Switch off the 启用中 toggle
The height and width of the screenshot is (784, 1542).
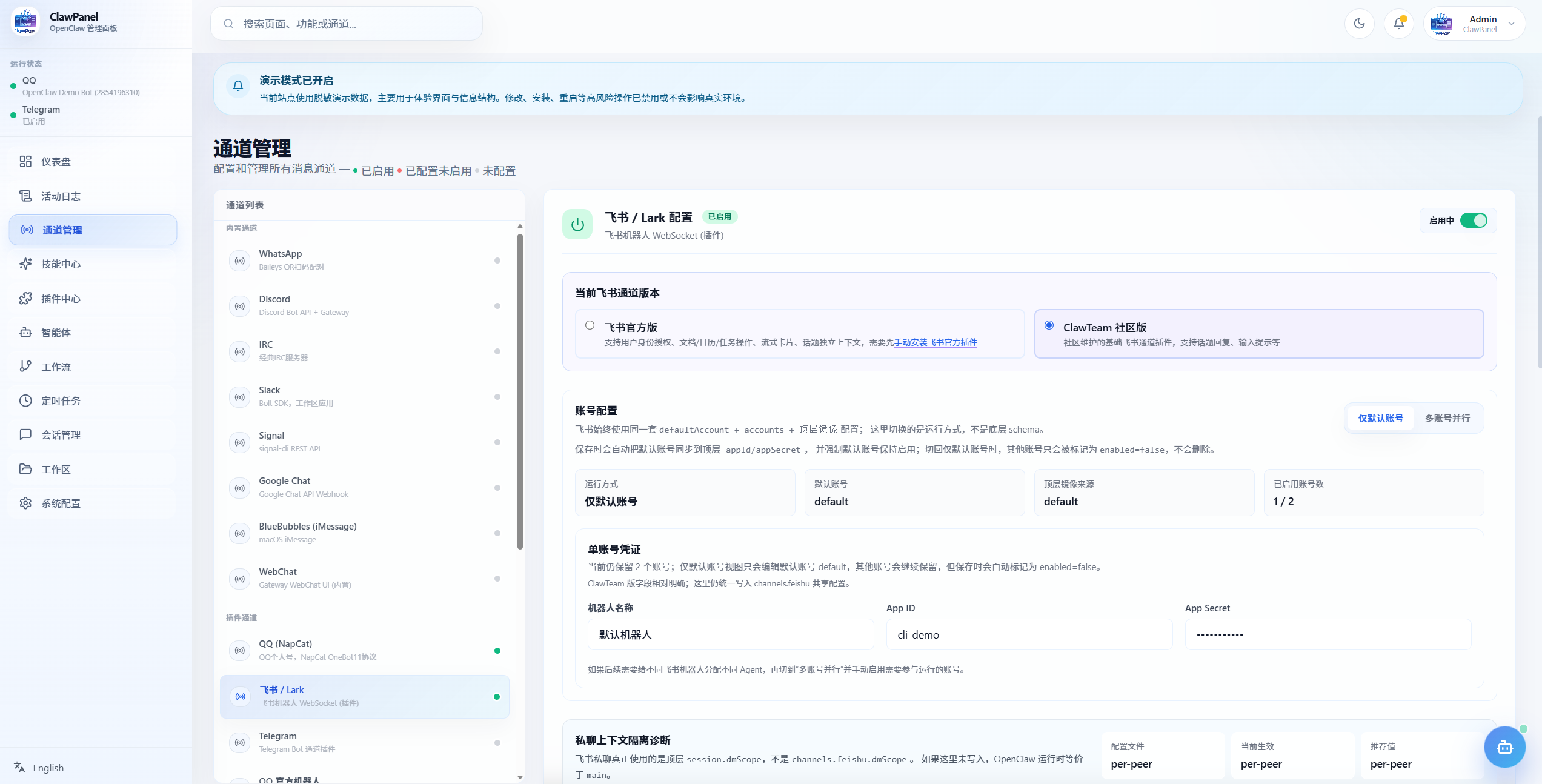[1473, 221]
